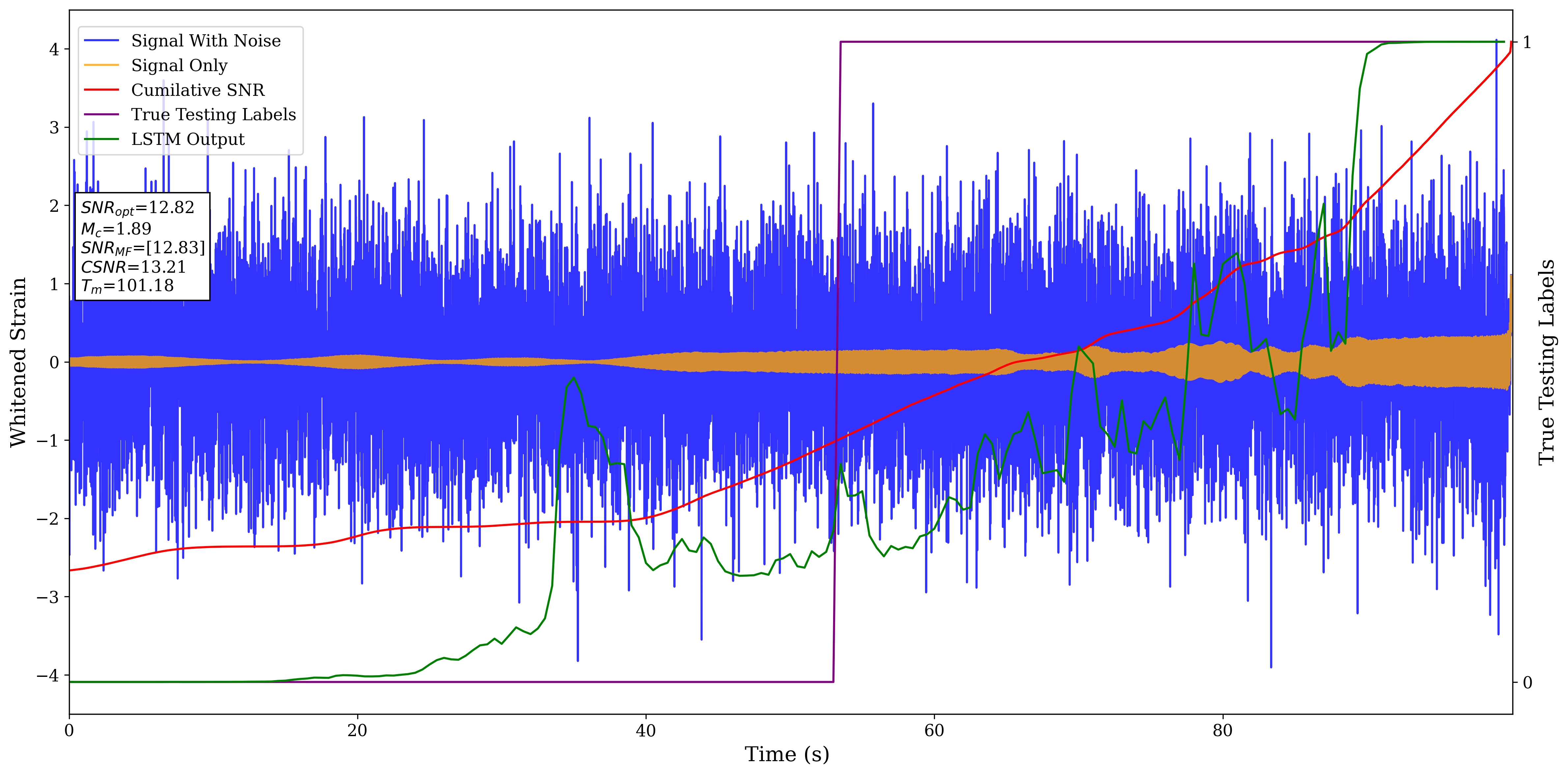Click the right-axis tick label 1
Screen dimensions: 1568x775
click(x=1527, y=42)
